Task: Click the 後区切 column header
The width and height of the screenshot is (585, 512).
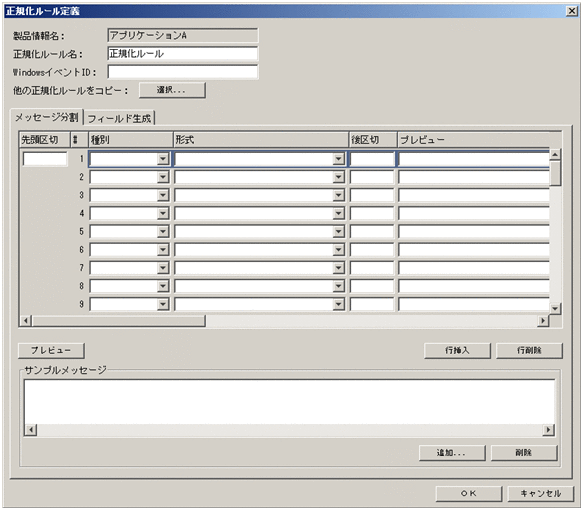Action: 373,140
